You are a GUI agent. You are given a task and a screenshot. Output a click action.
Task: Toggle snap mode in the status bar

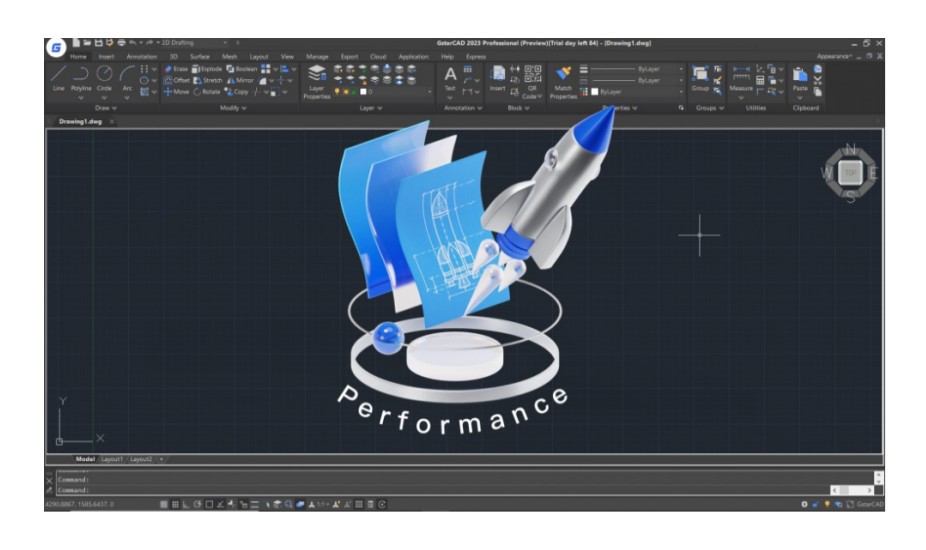click(x=164, y=505)
